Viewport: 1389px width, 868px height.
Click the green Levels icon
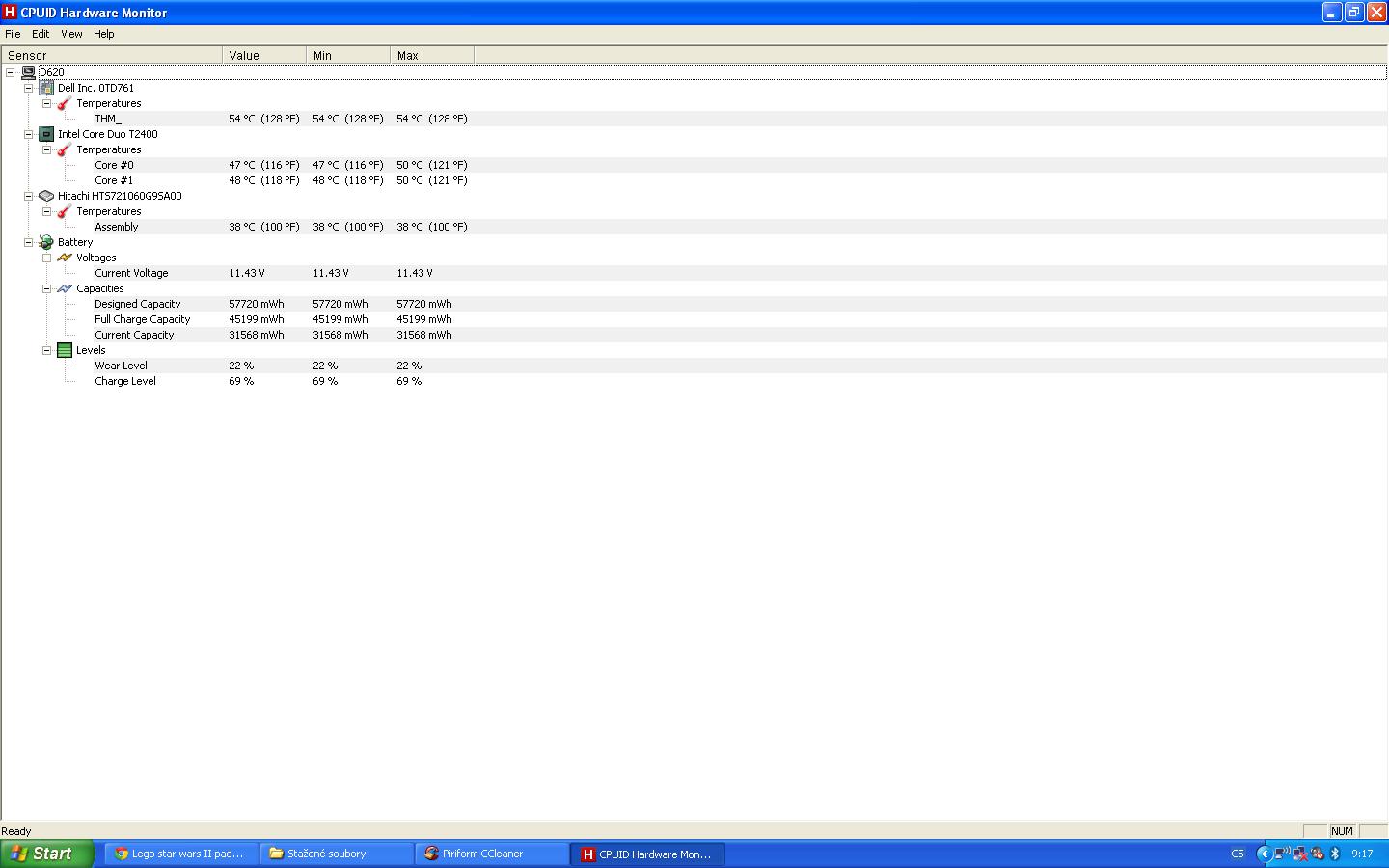[x=65, y=350]
